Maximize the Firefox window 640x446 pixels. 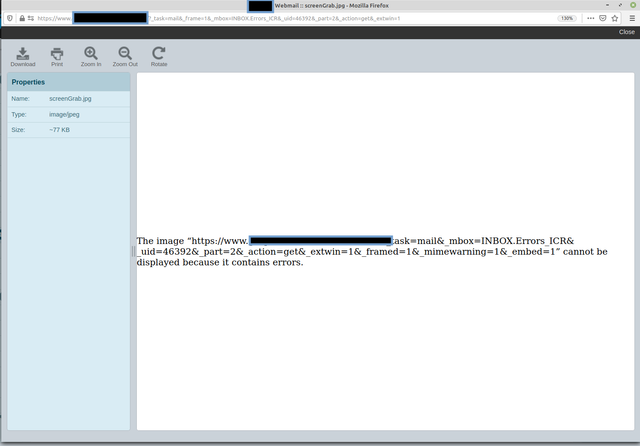pos(620,5)
